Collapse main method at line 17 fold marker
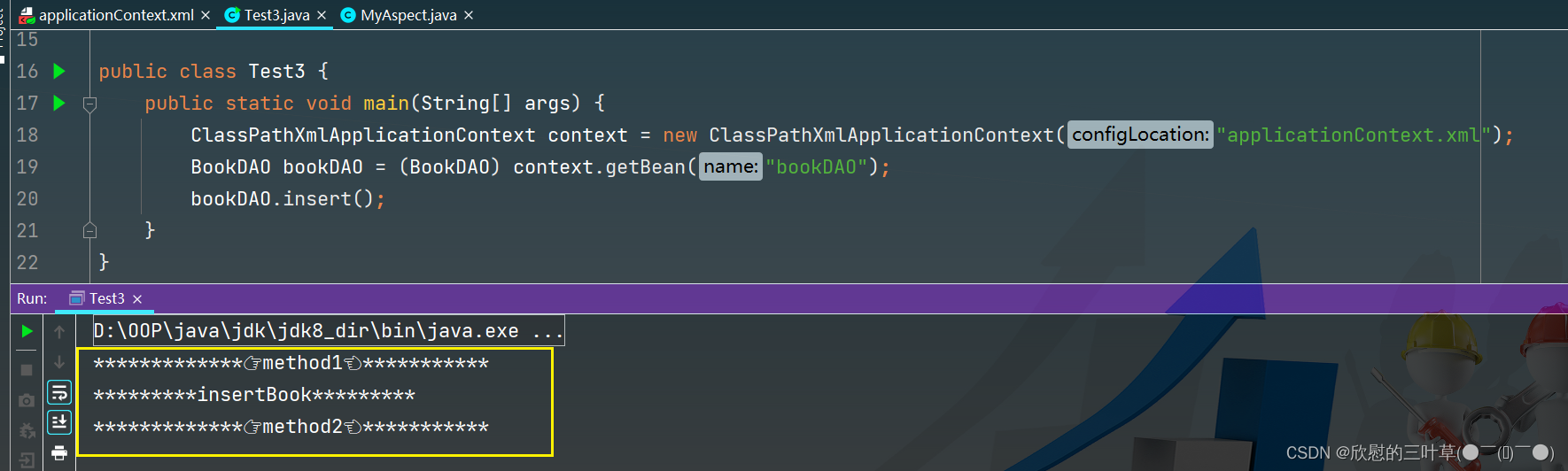Image resolution: width=1568 pixels, height=471 pixels. point(89,104)
